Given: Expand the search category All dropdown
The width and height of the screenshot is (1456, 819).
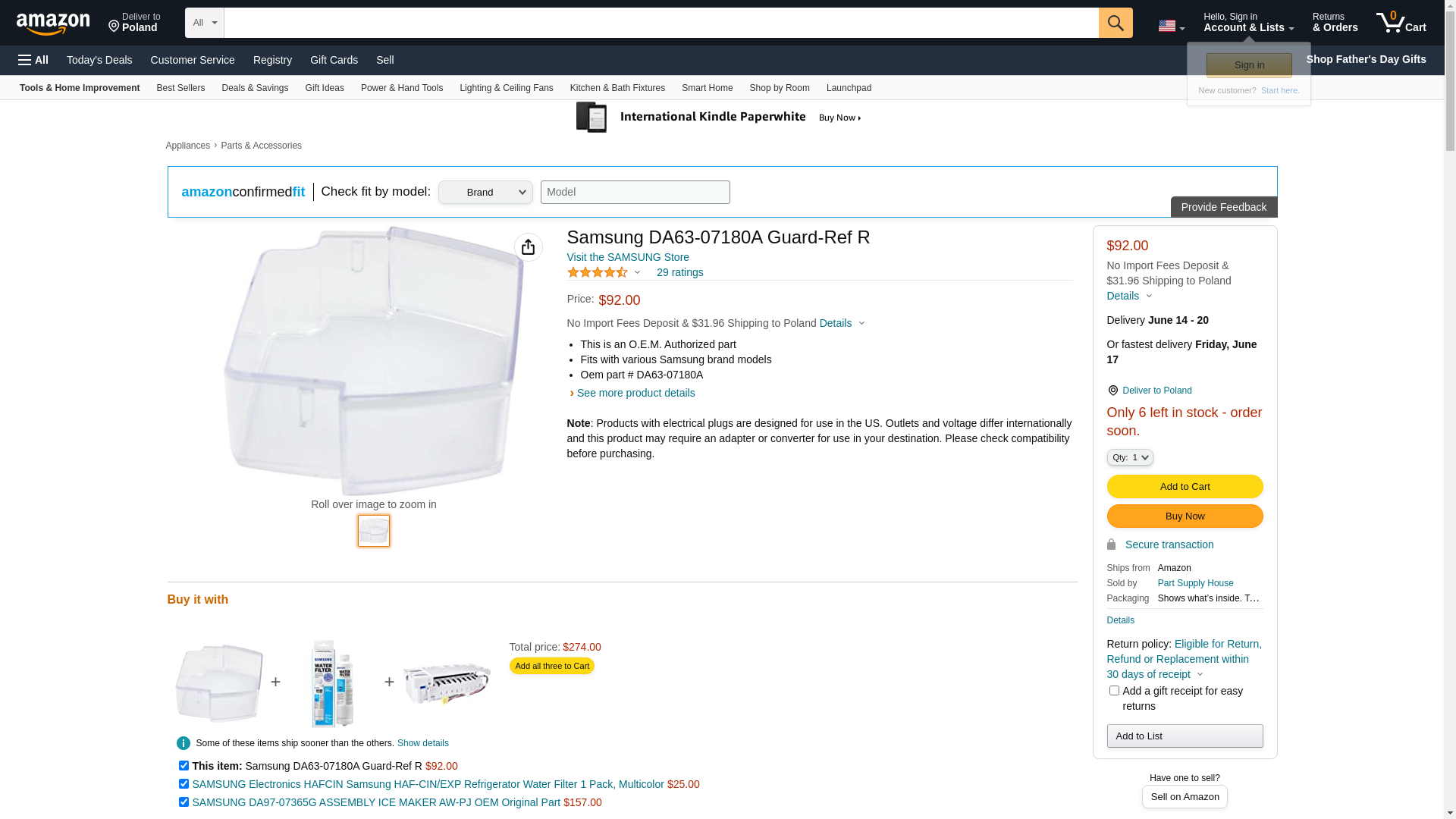Looking at the screenshot, I should click(x=205, y=23).
